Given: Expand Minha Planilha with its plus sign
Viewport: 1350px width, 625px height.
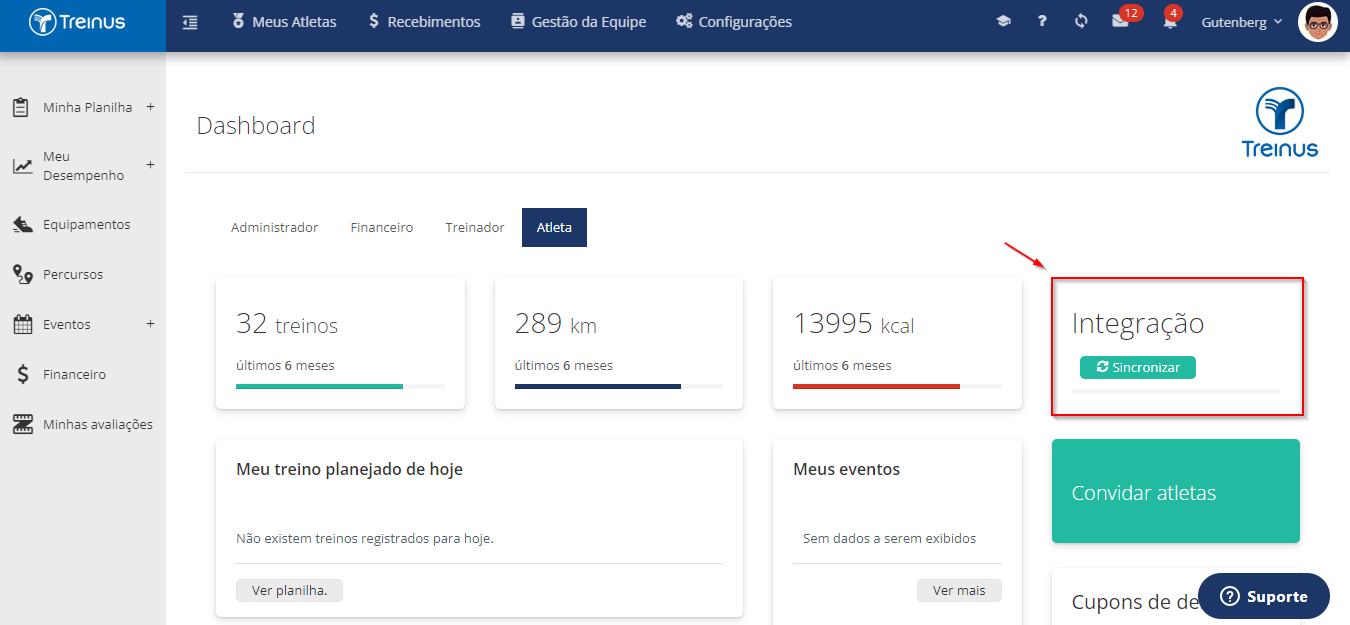Looking at the screenshot, I should coord(150,106).
